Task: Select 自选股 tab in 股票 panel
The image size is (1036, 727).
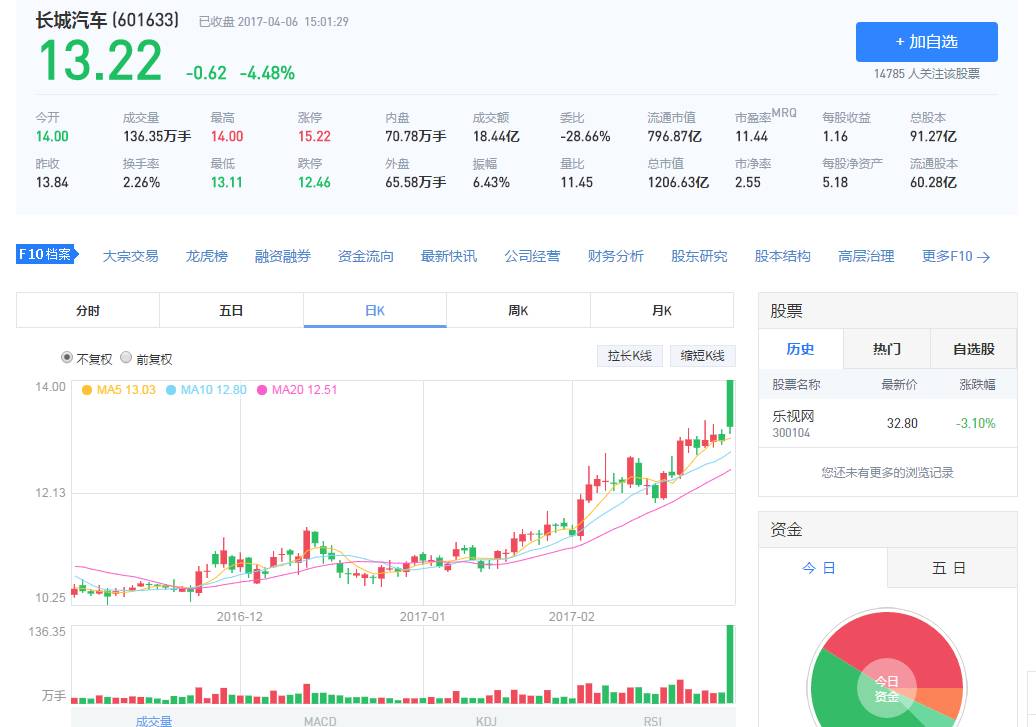Action: click(974, 349)
